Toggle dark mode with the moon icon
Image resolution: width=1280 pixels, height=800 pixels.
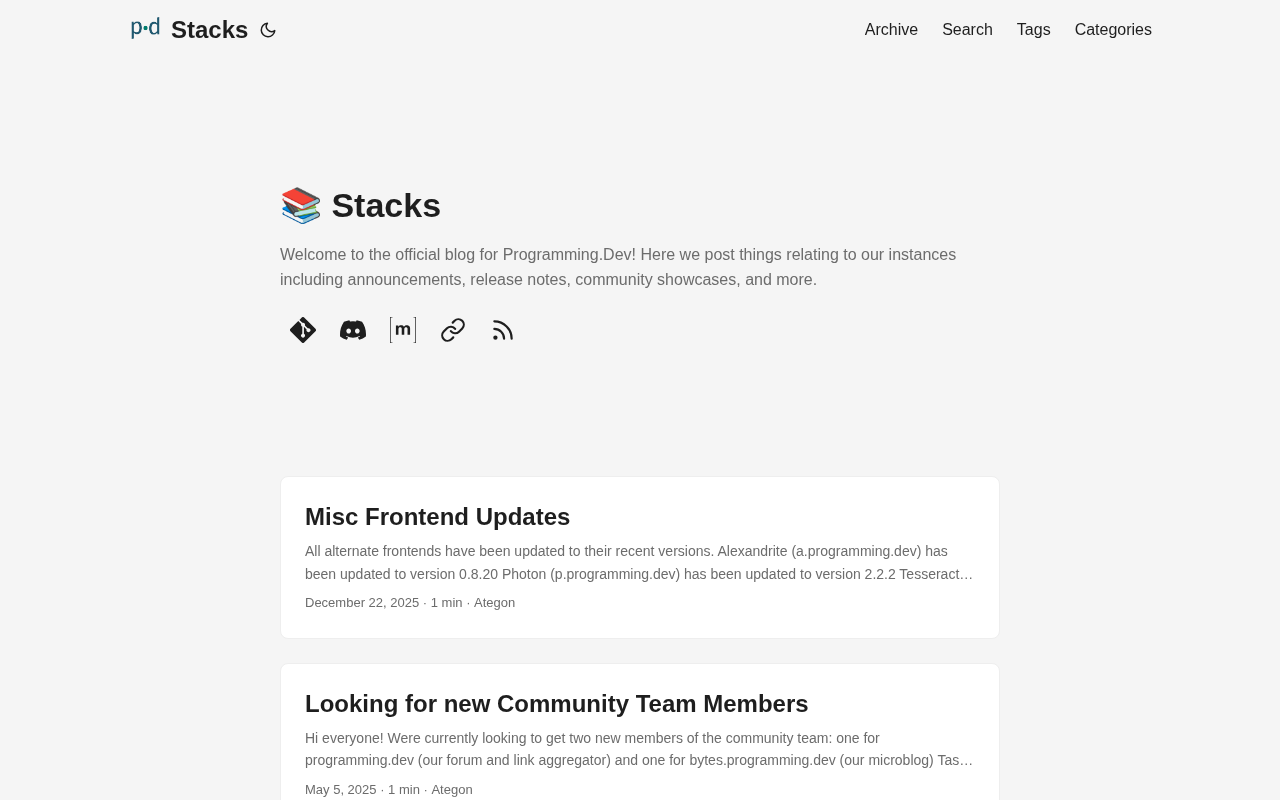pos(268,30)
